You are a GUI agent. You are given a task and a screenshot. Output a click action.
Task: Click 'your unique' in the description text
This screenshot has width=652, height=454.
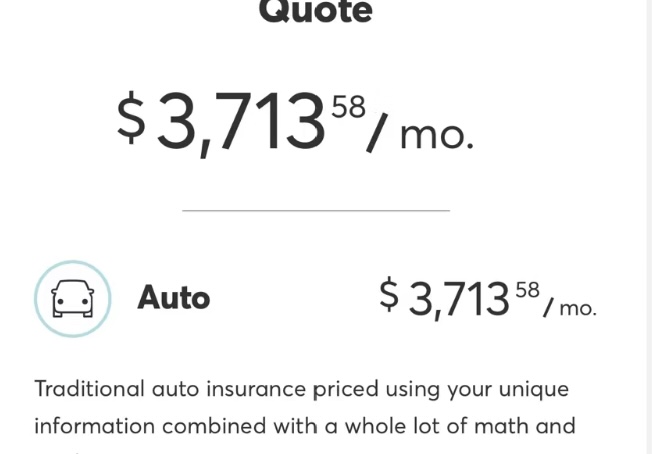(x=508, y=390)
